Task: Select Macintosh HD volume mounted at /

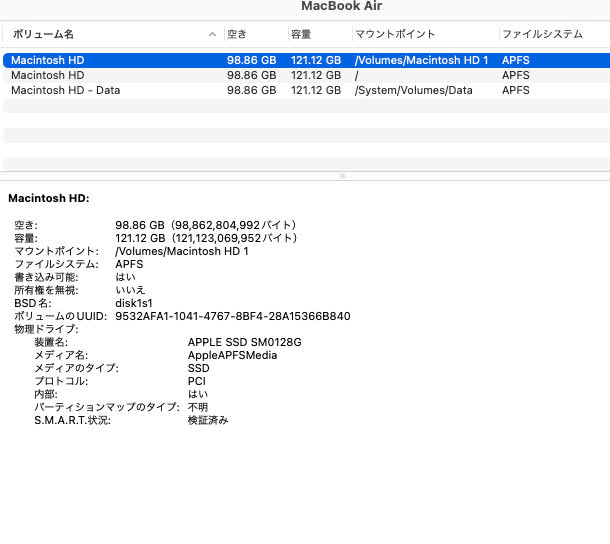Action: coord(48,75)
